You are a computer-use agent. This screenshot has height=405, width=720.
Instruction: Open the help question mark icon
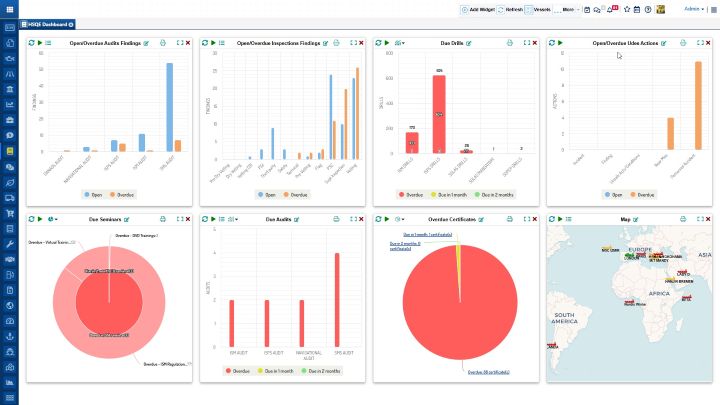[648, 9]
